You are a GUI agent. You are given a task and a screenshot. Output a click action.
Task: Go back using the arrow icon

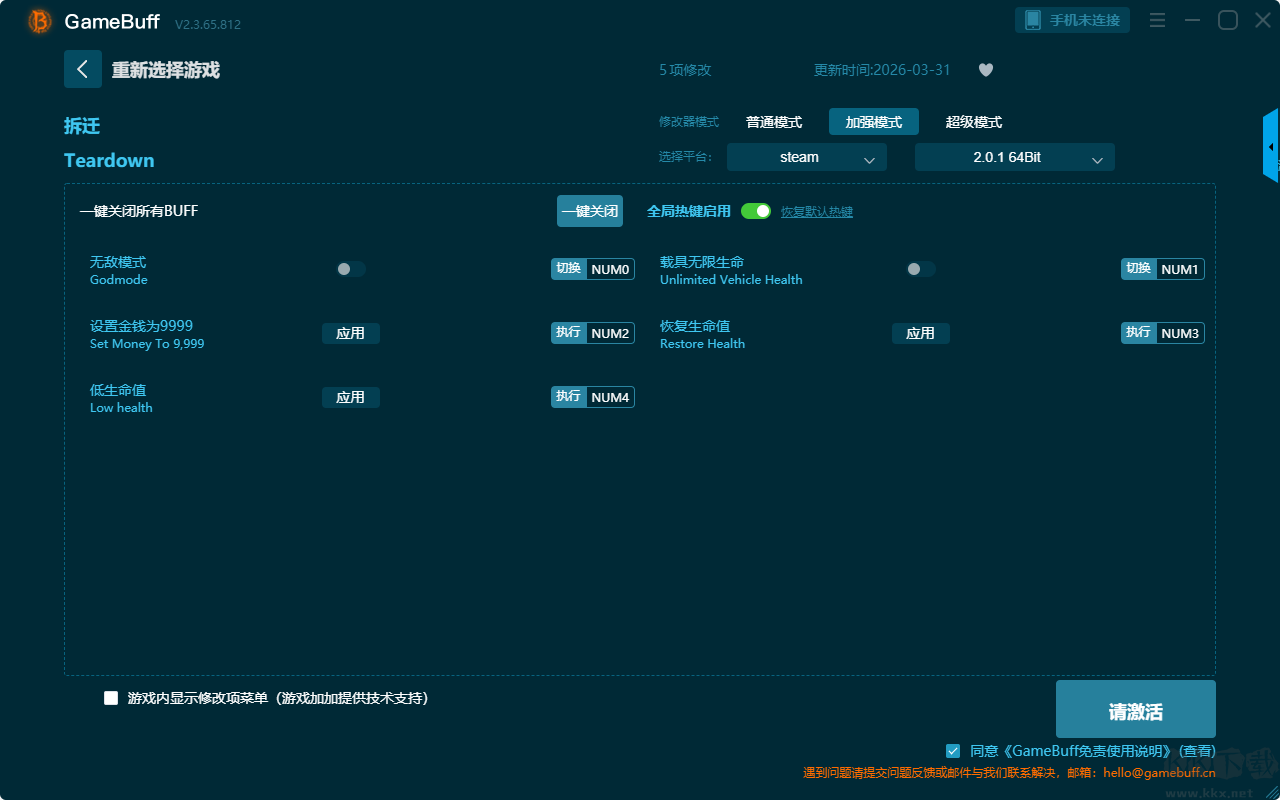pos(83,69)
